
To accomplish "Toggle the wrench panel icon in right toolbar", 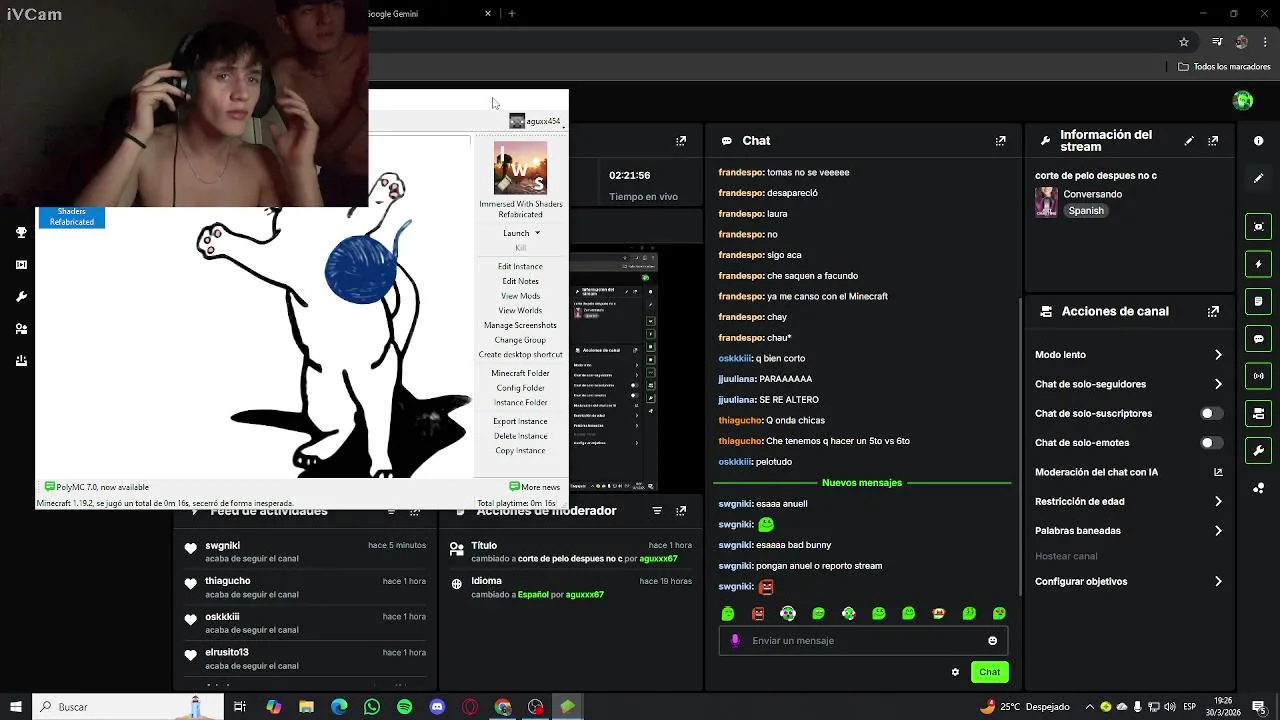I will pos(1258,451).
